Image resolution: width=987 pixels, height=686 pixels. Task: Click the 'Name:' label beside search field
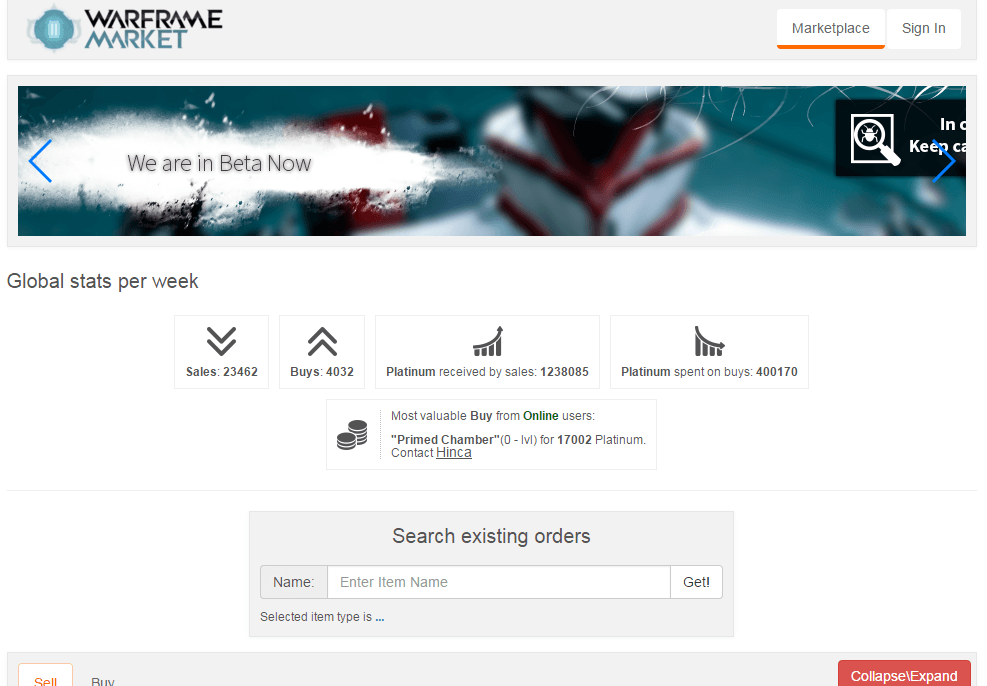293,582
